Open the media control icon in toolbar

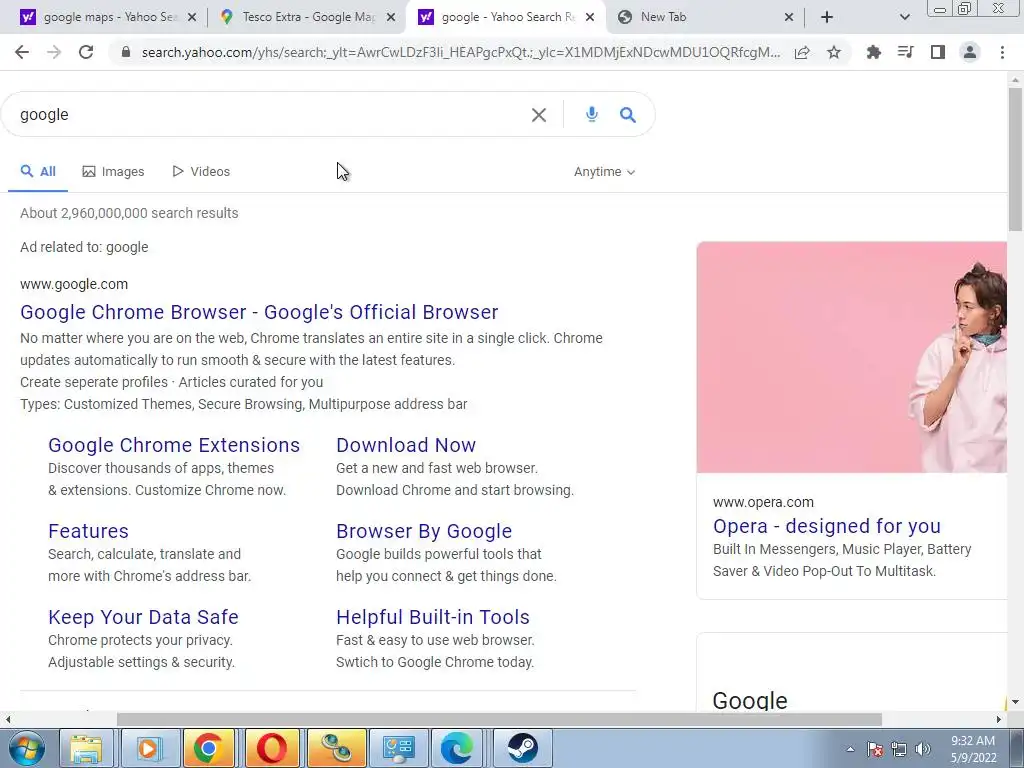(906, 52)
